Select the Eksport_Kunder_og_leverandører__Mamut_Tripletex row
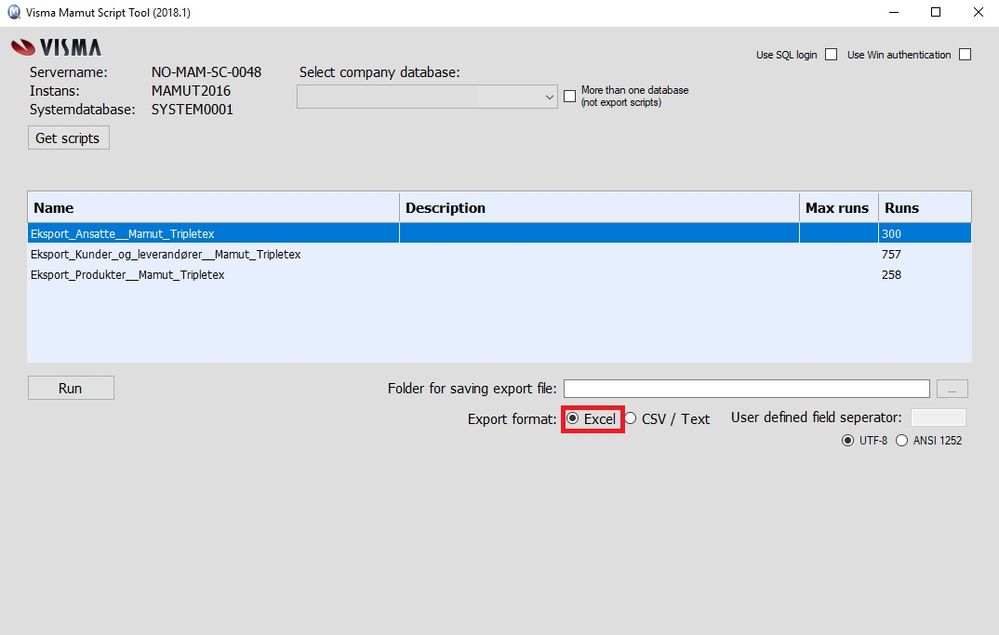 pos(500,254)
